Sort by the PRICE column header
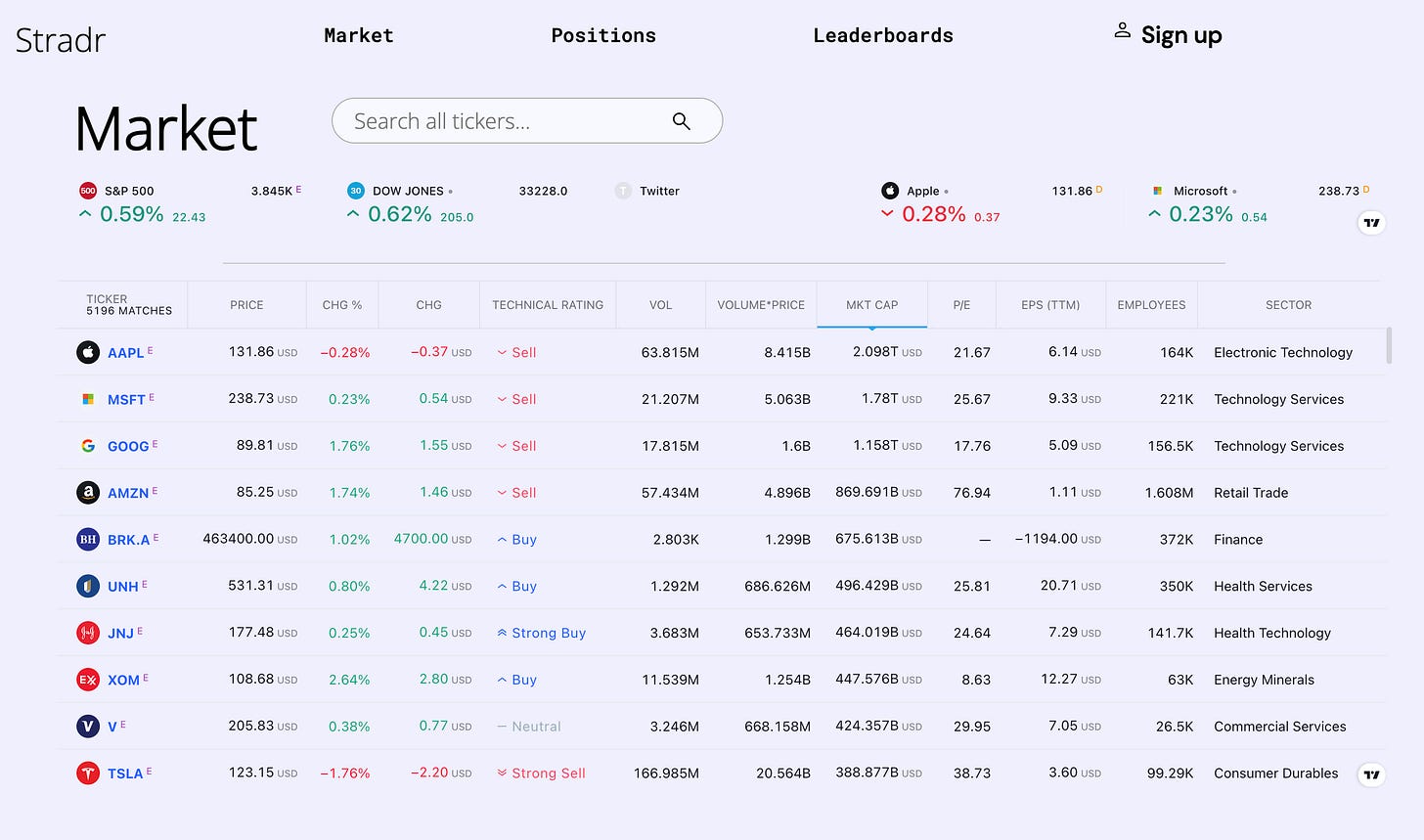 click(x=246, y=305)
